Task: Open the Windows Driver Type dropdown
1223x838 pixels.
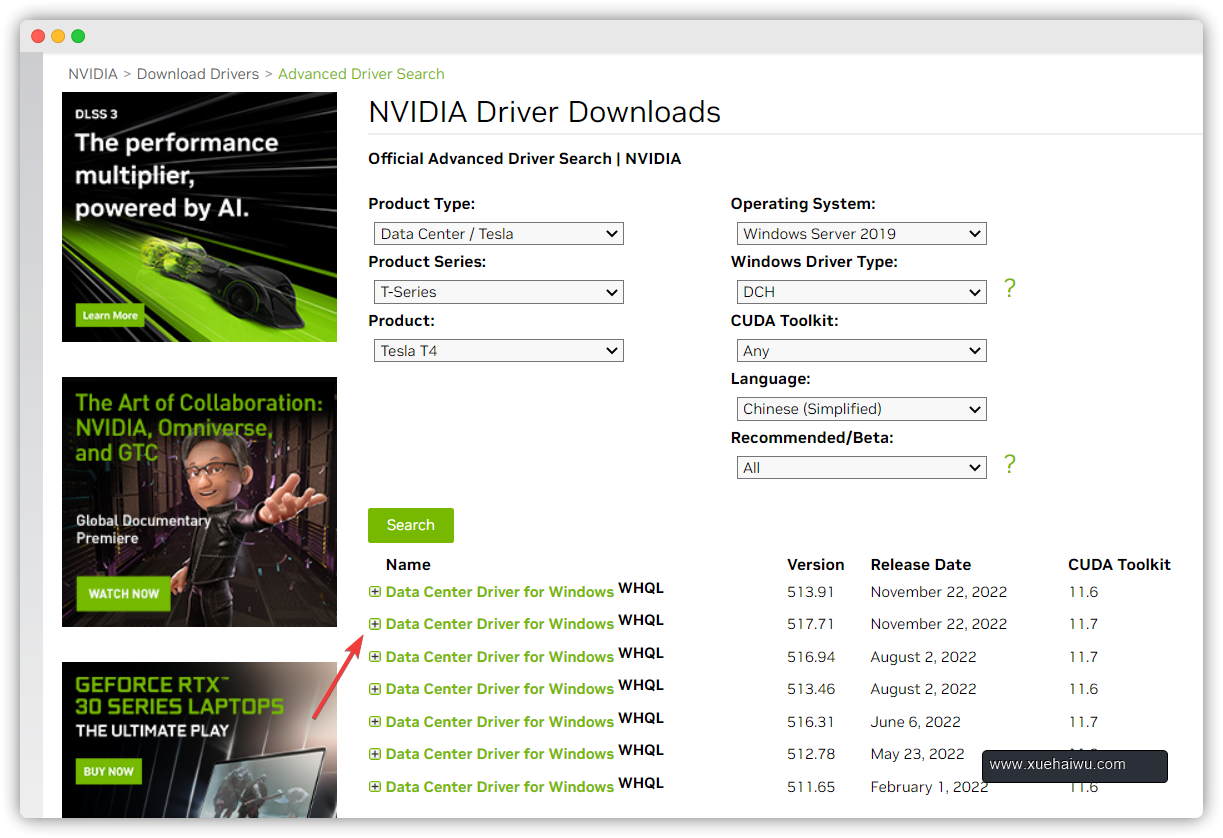Action: [x=861, y=292]
